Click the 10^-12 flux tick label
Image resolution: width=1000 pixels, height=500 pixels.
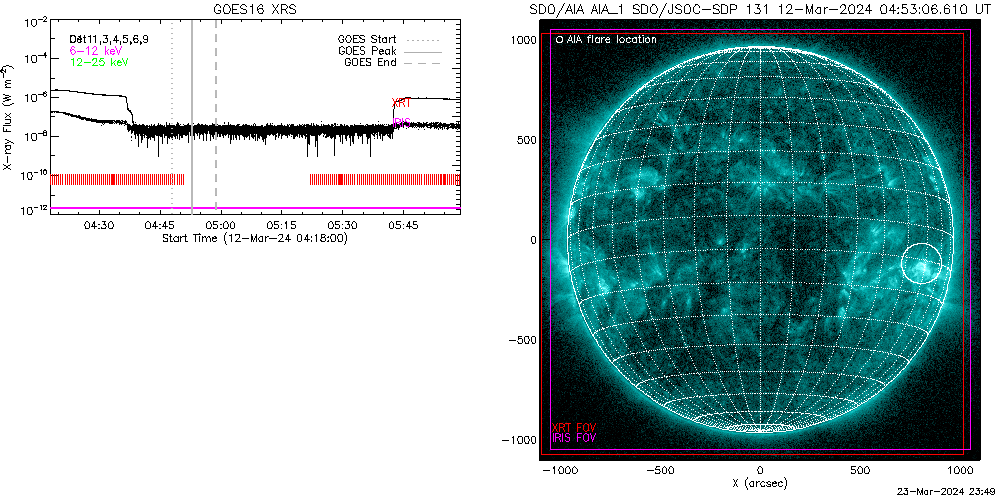(x=33, y=210)
